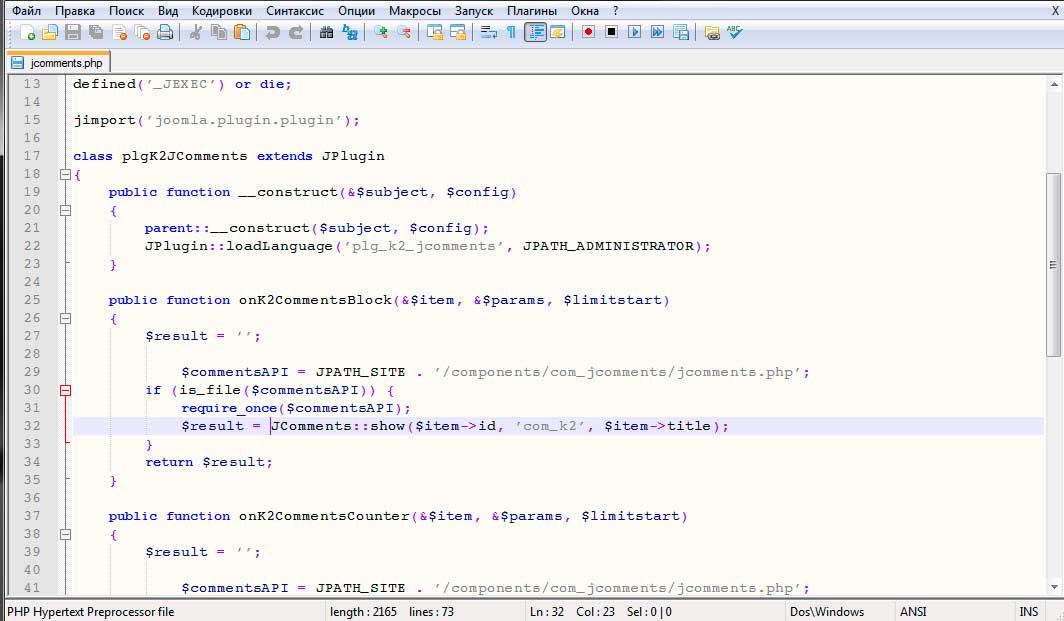This screenshot has width=1064, height=621.
Task: Toggle synchronized horizontal scrolling
Action: [458, 32]
